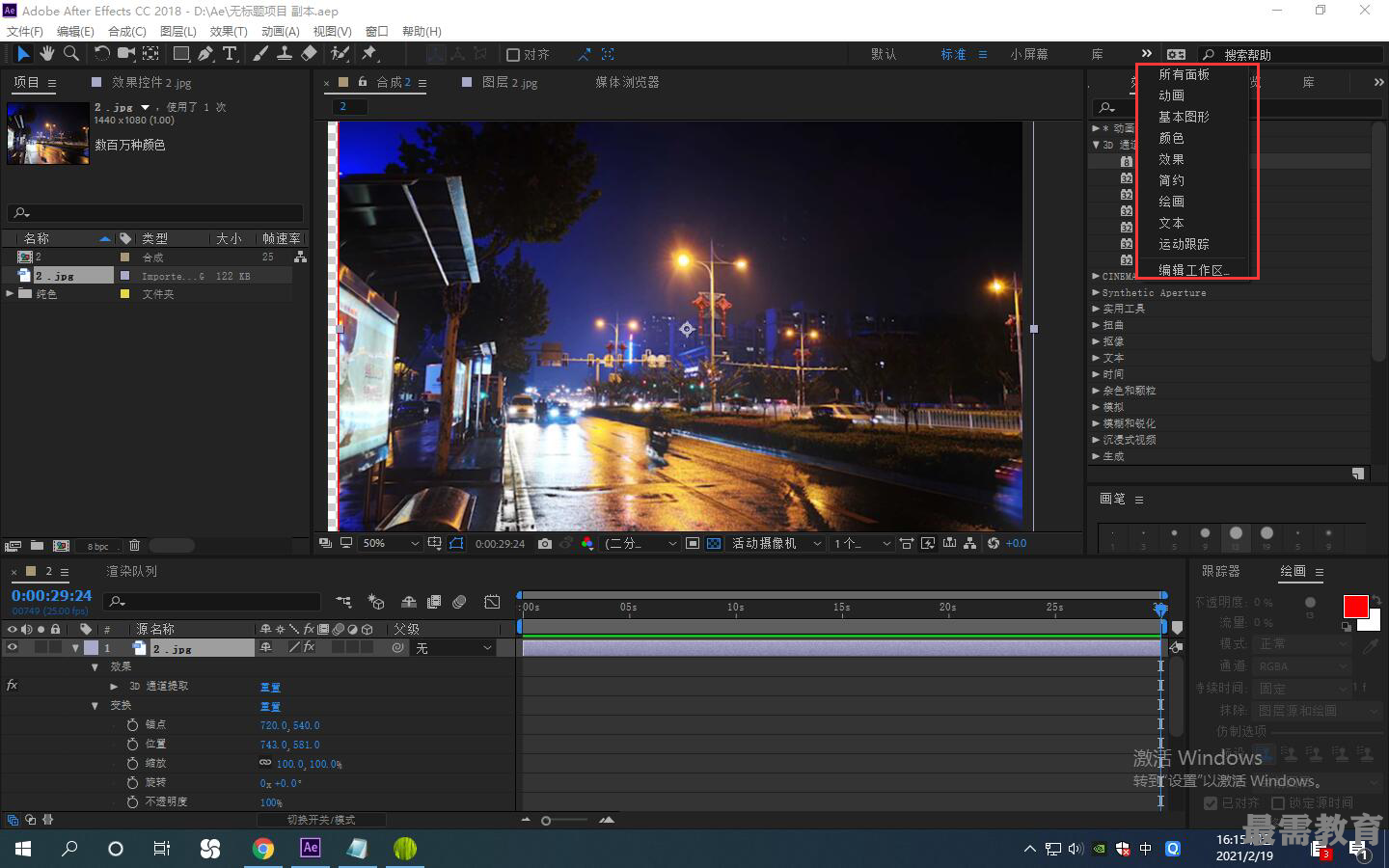This screenshot has height=868, width=1389.
Task: Switch to 媒体浏览器 tab
Action: point(627,82)
